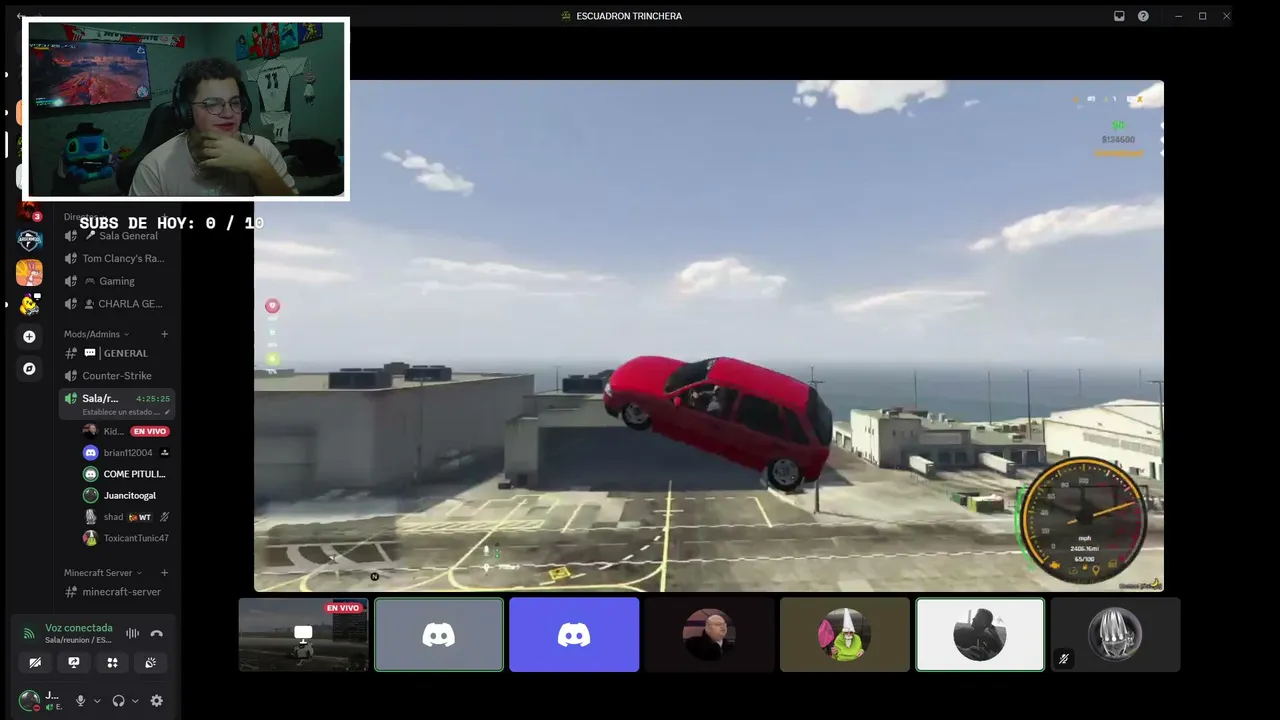Viewport: 1280px width, 720px height.
Task: Click the Voz conectada status text
Action: (79, 628)
